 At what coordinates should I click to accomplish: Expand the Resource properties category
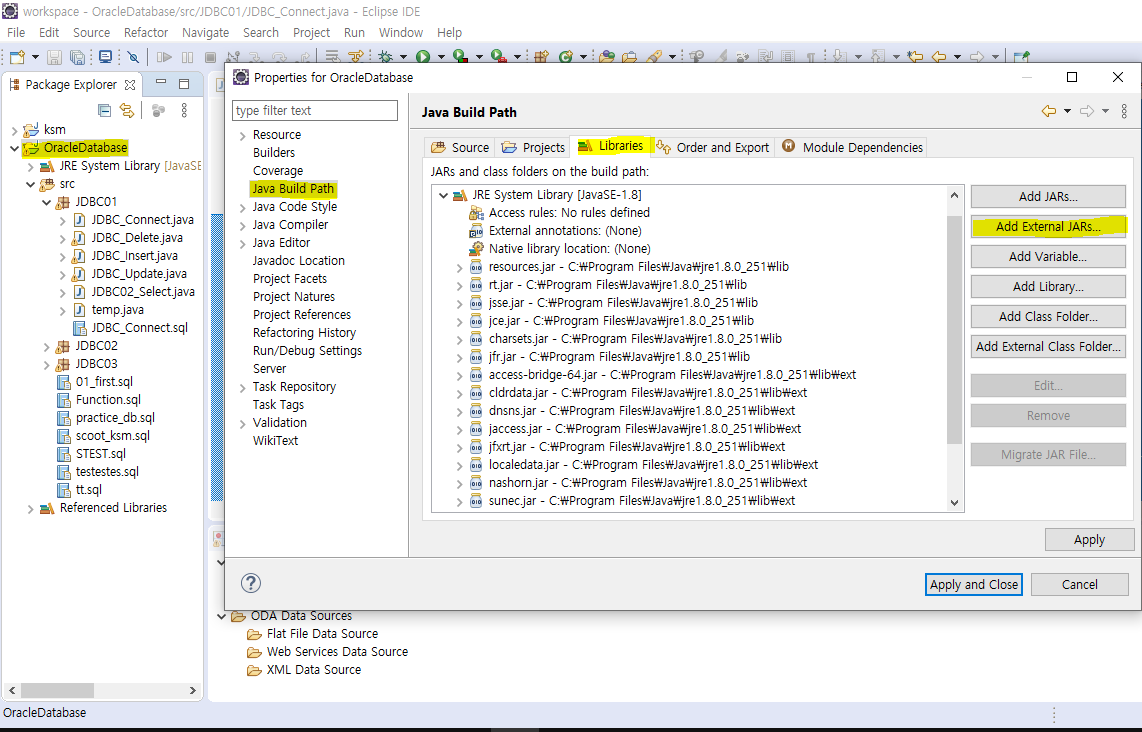[243, 135]
